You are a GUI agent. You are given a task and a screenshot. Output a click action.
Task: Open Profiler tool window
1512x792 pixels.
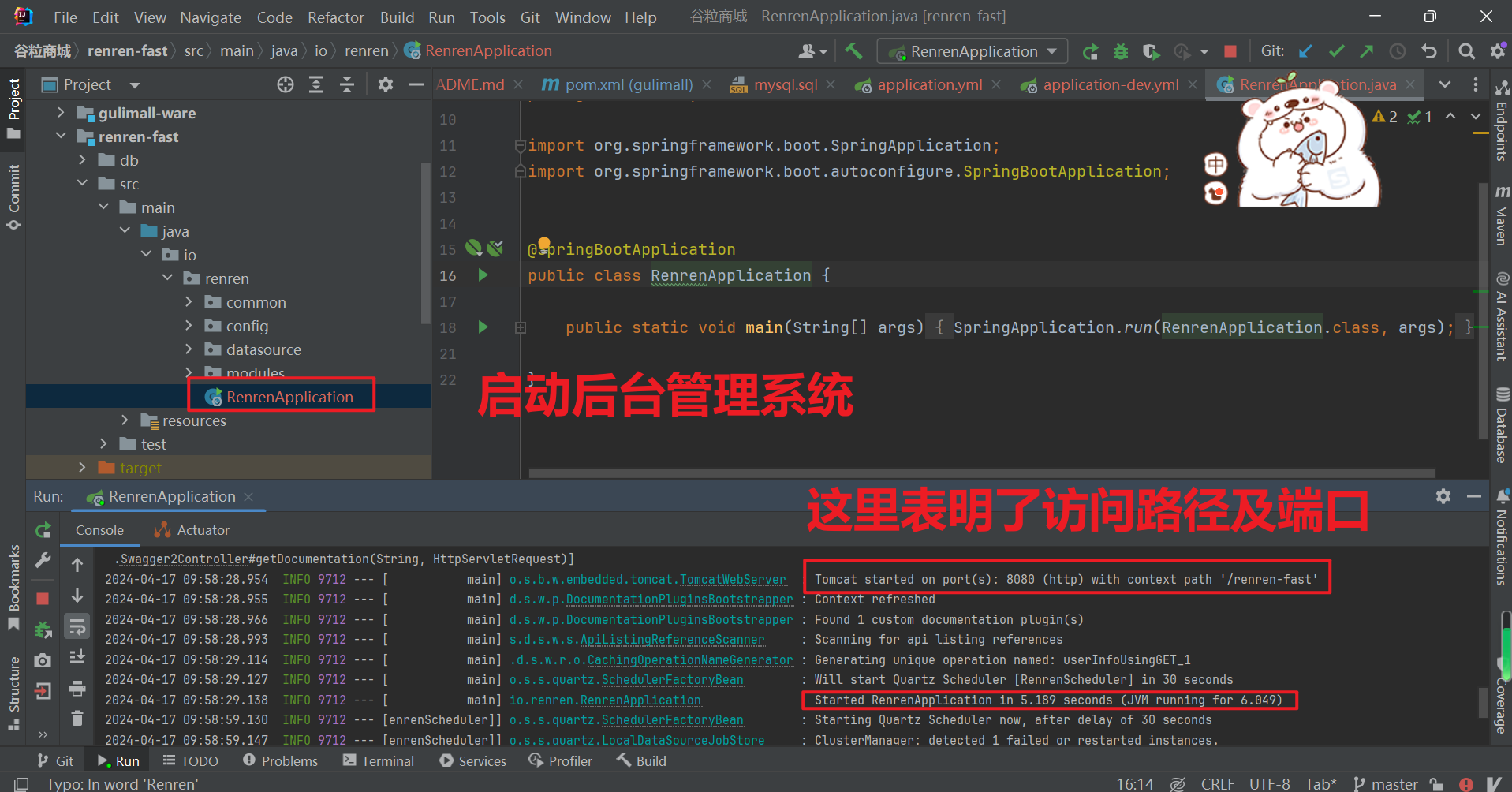(x=561, y=761)
